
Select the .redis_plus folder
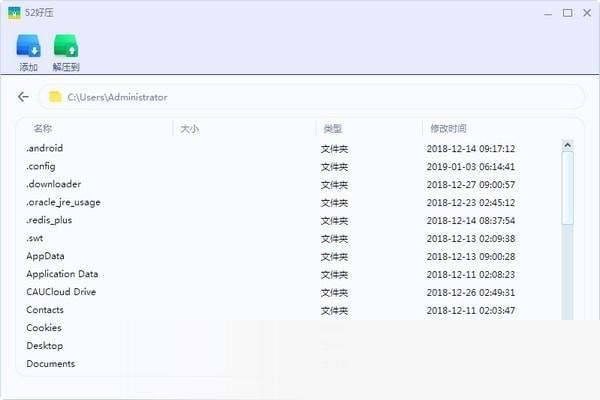point(49,220)
